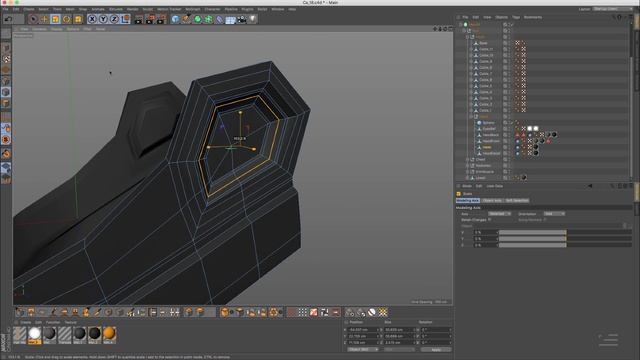
Task: Add a Cube primitive from toolbar
Action: coord(176,19)
